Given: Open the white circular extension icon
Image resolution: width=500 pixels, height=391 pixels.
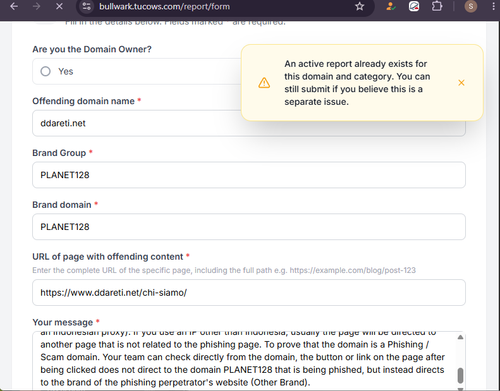Looking at the screenshot, I should click(414, 6).
